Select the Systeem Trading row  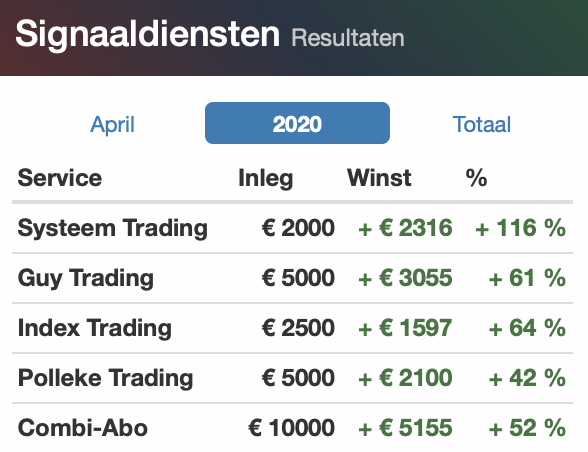click(x=292, y=228)
